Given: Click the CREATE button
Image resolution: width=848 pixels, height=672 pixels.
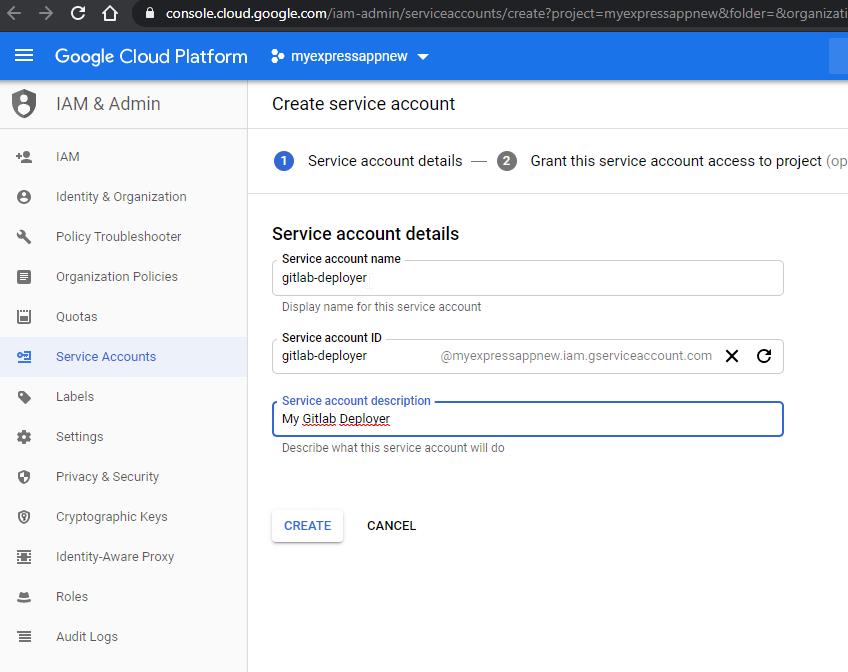Looking at the screenshot, I should (x=307, y=526).
